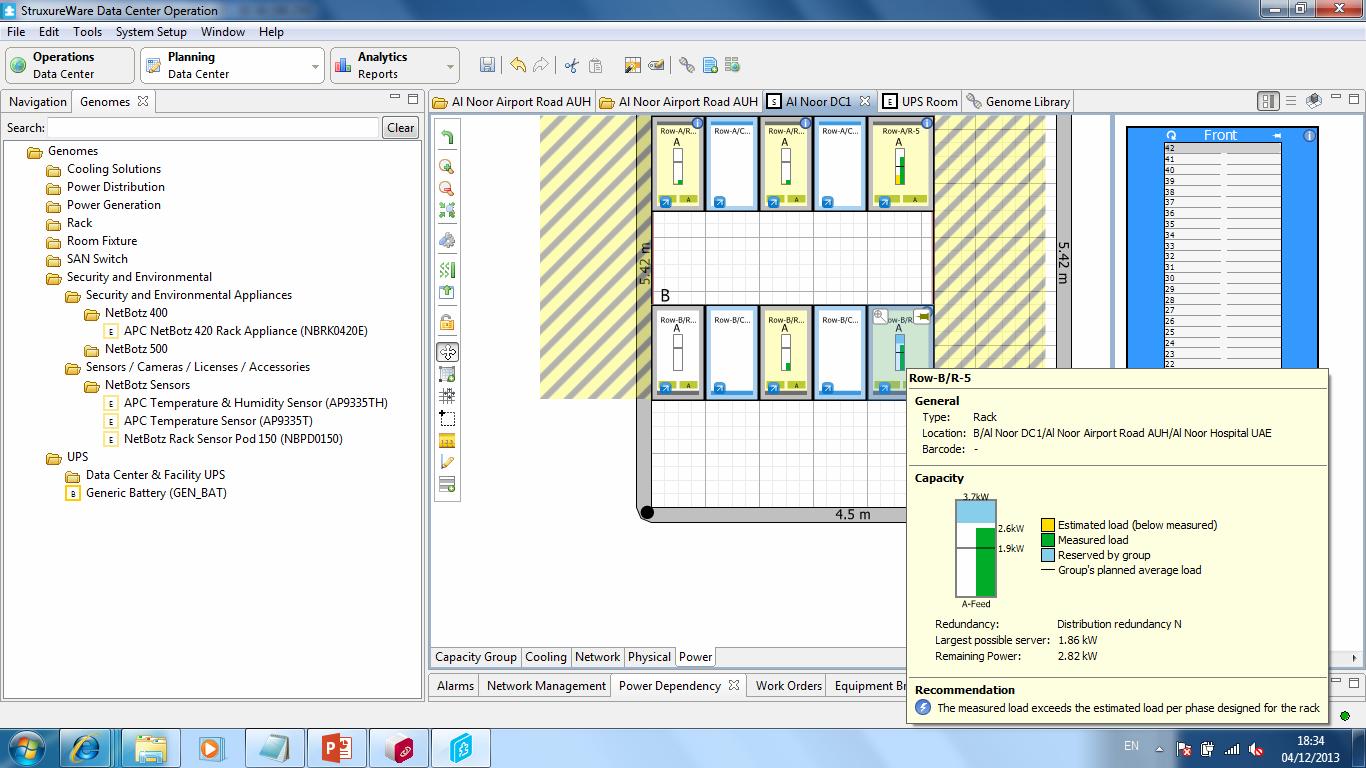
Task: Select the pan move tool
Action: click(x=447, y=352)
